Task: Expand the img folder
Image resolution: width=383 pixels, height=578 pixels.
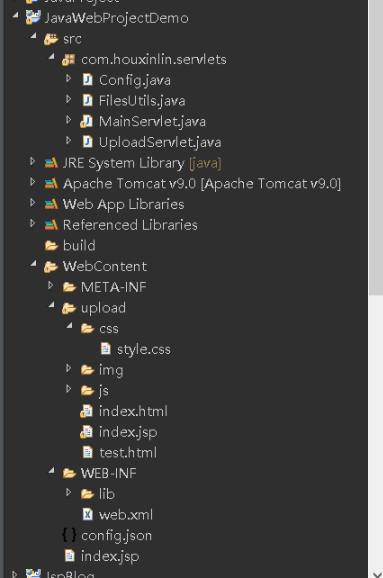Action: point(69,368)
